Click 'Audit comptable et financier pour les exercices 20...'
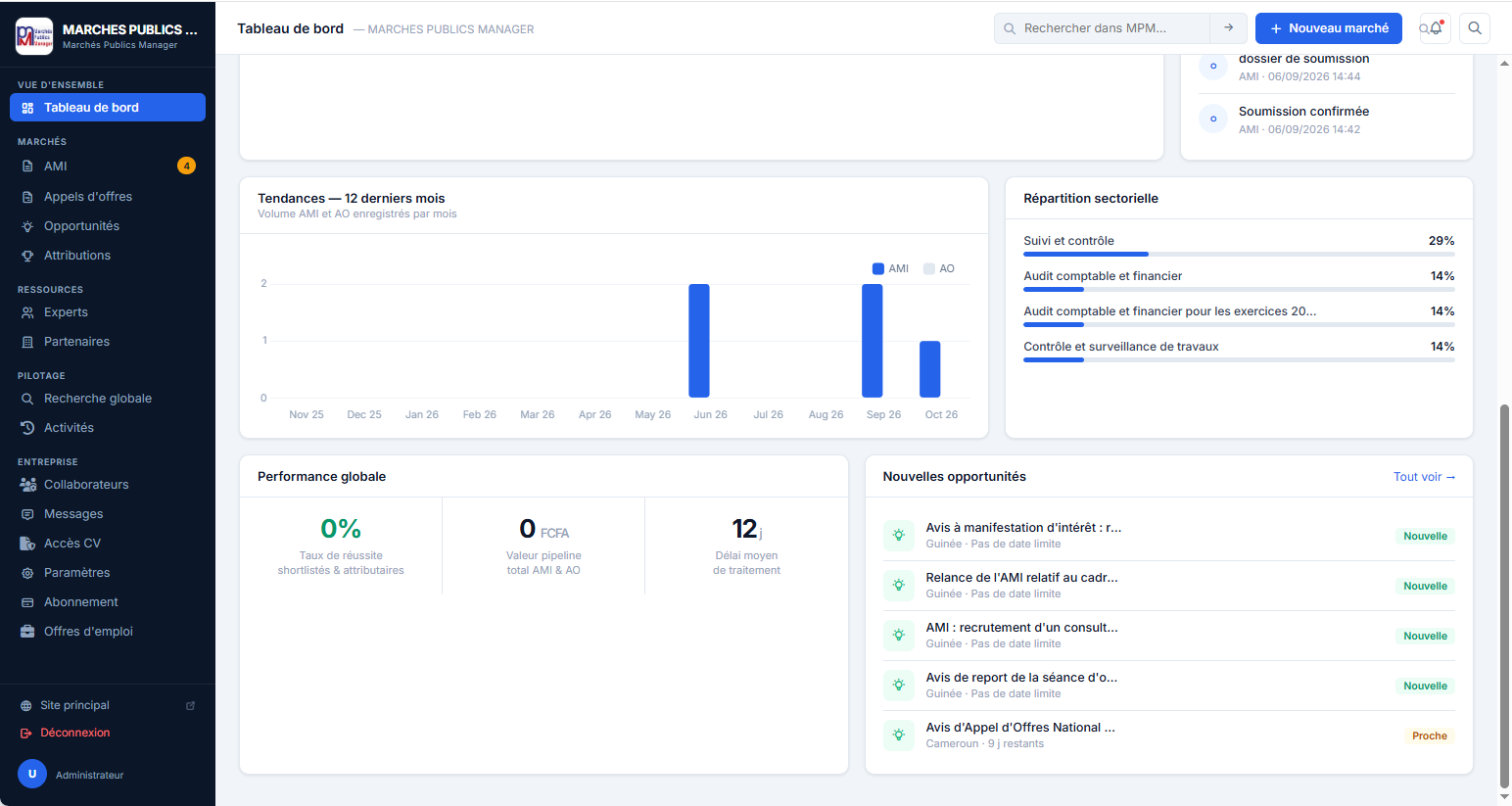Screen dimensions: 1512x806 tap(1170, 311)
